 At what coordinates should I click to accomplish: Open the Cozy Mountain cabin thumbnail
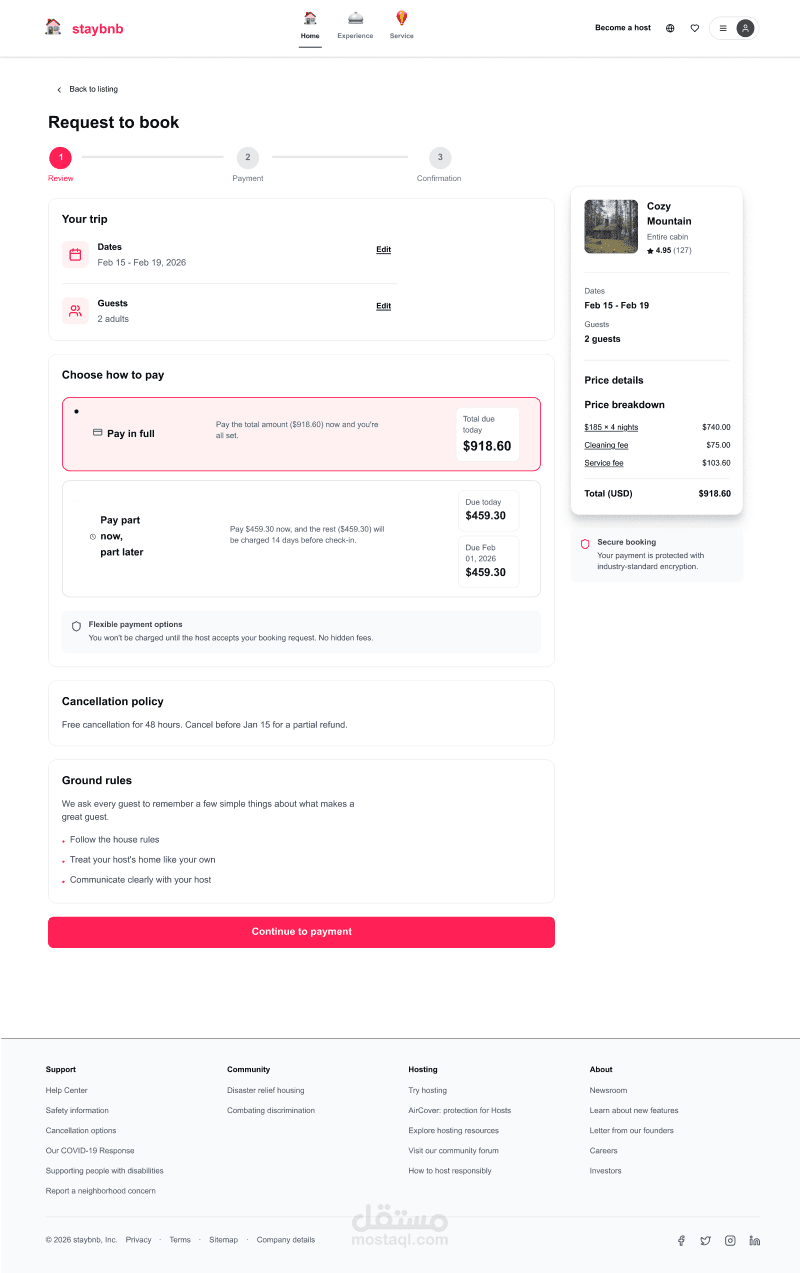pos(611,227)
